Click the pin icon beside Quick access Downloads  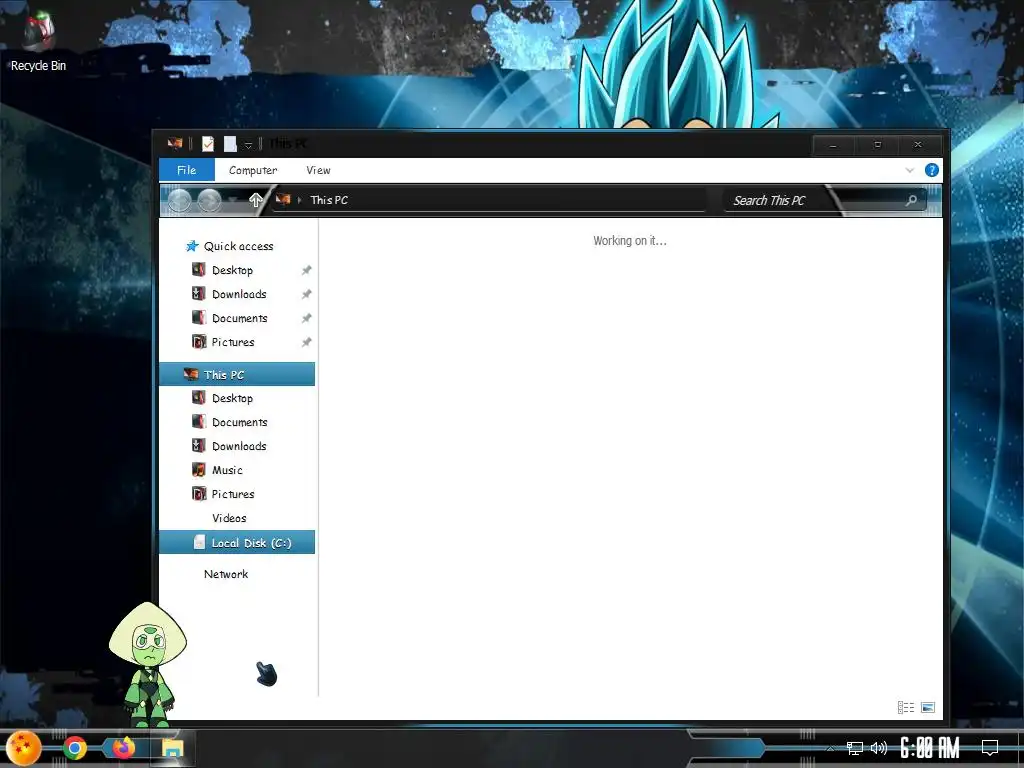(306, 295)
